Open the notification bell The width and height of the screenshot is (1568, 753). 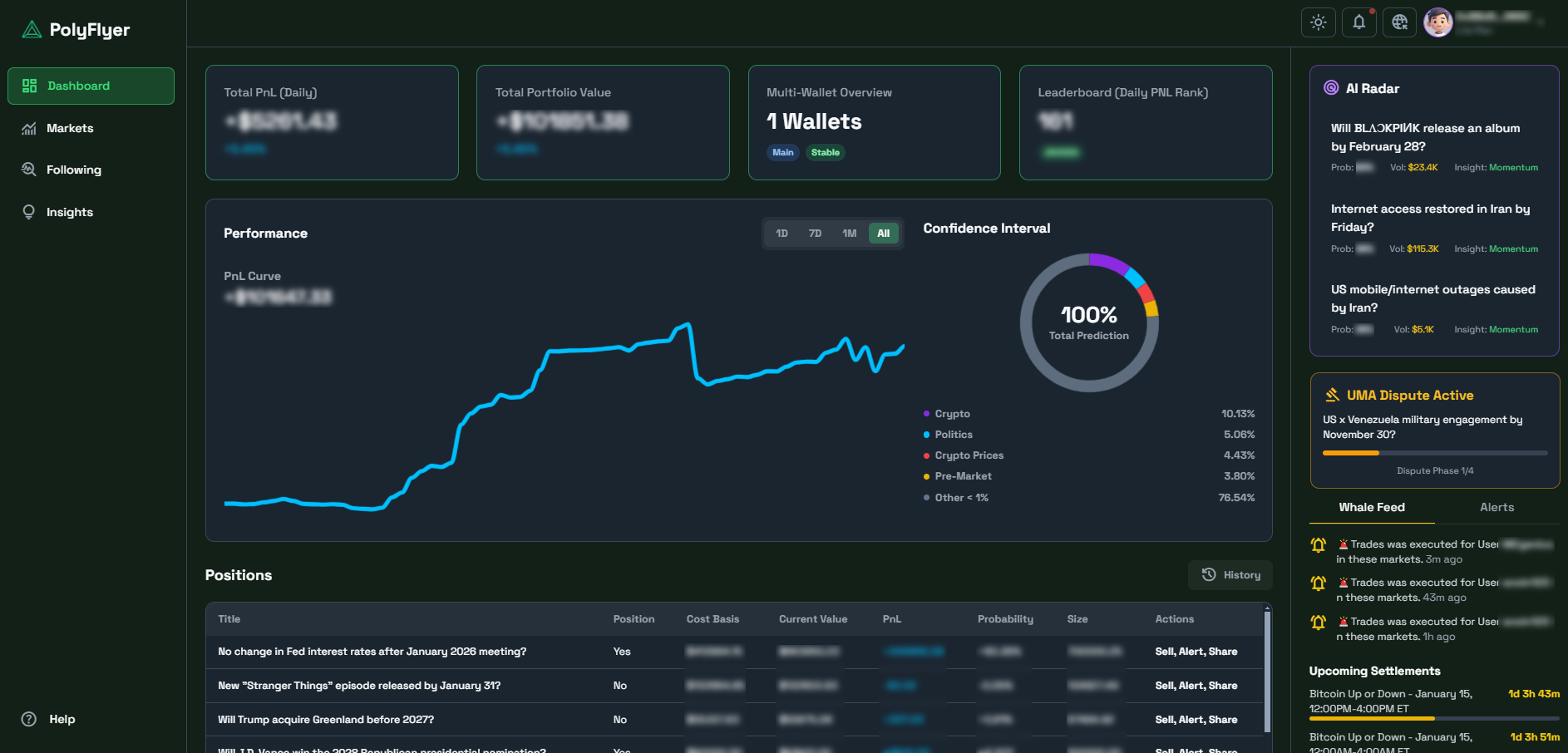[x=1358, y=22]
